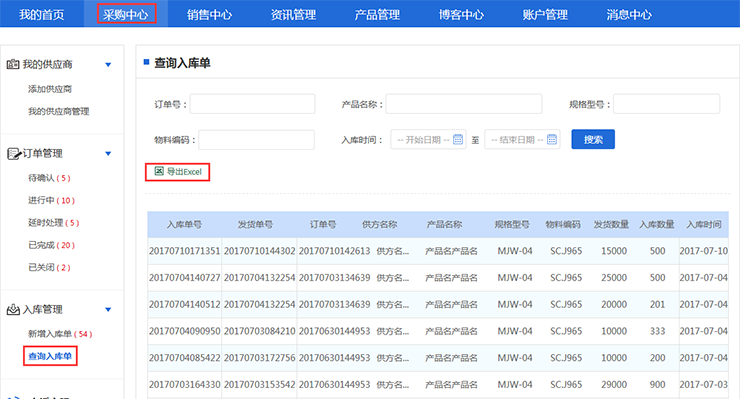Screen dimensions: 740x399
Task: Collapse the 入库管理 section arrow
Action: point(108,310)
